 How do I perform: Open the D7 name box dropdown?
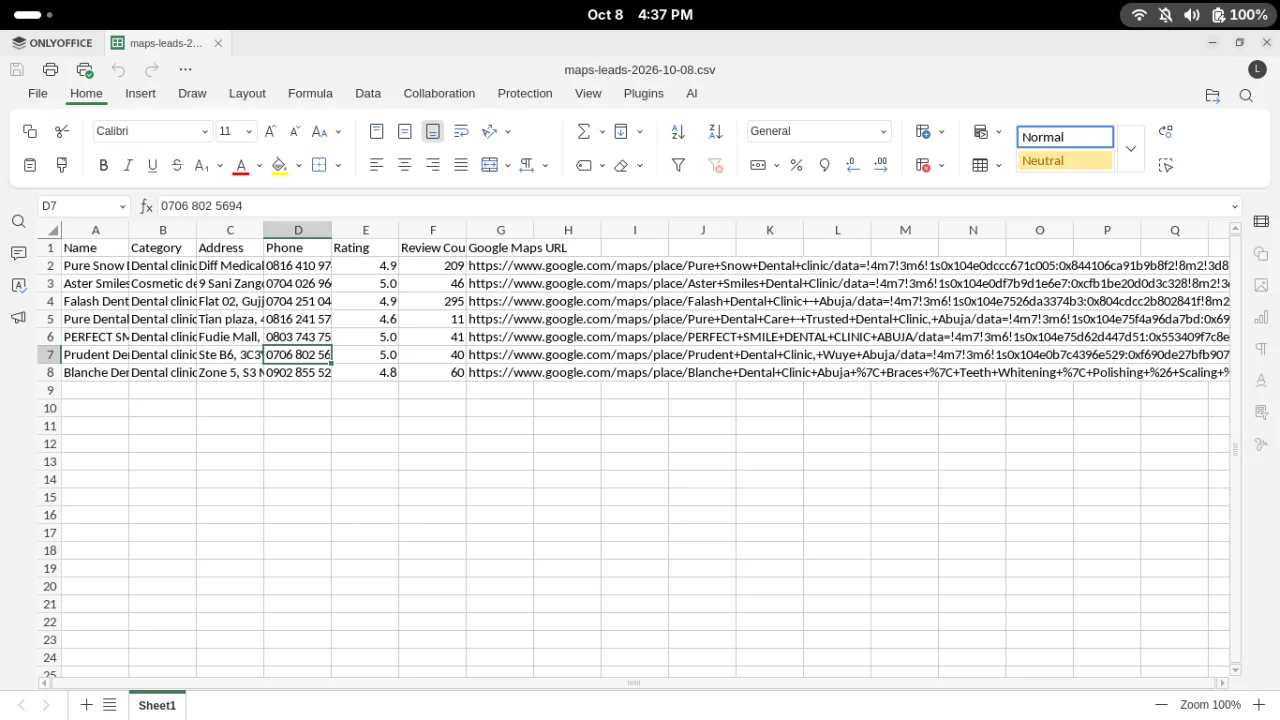(123, 206)
